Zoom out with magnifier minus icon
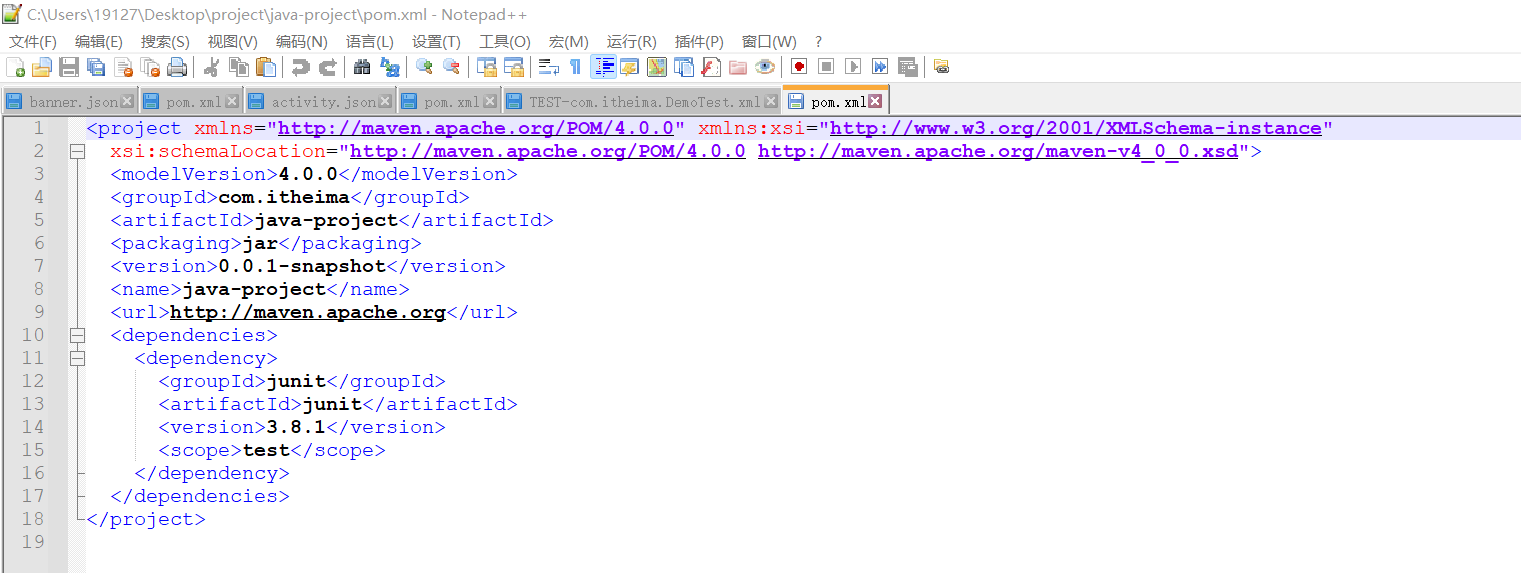The width and height of the screenshot is (1521, 573). [451, 67]
